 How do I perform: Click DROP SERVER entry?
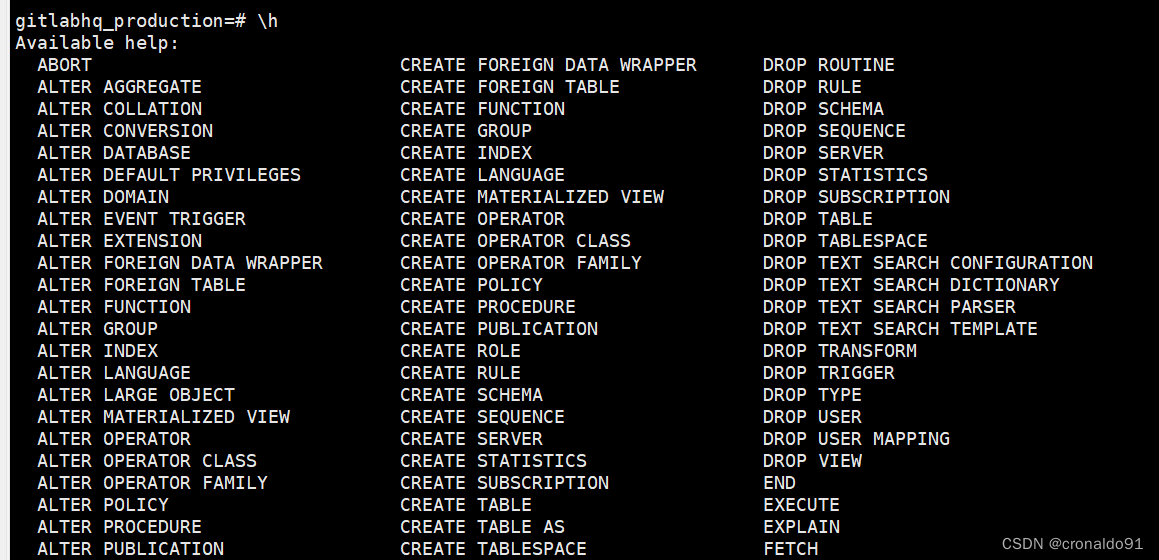tap(823, 153)
